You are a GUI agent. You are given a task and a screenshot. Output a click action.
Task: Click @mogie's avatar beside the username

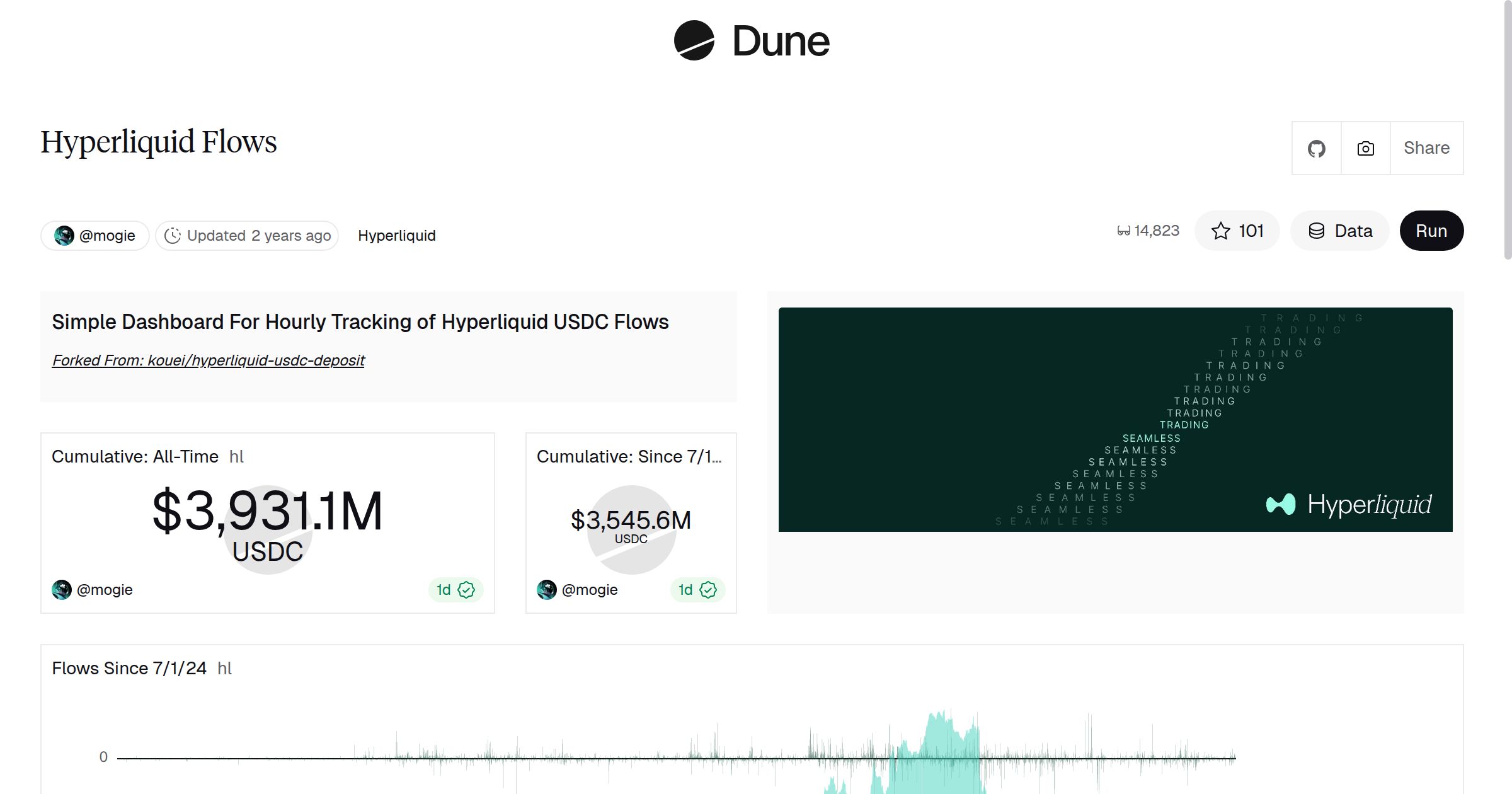click(x=65, y=235)
